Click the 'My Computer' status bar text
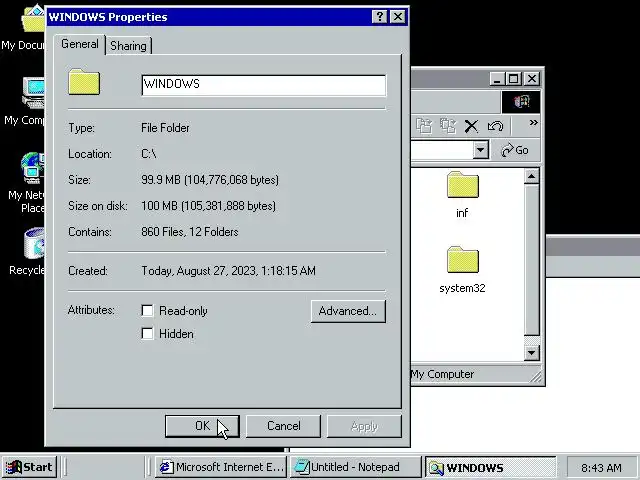This screenshot has width=640, height=480. click(x=443, y=374)
